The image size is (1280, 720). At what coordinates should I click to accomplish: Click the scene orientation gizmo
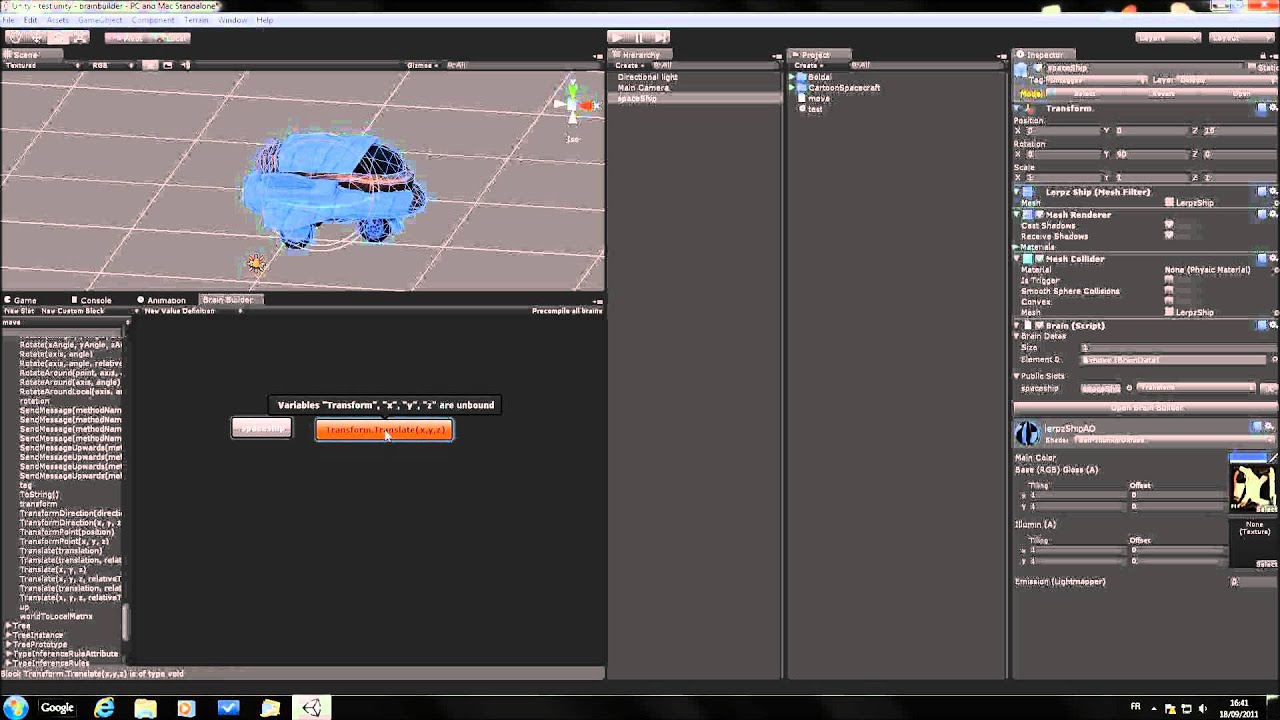pyautogui.click(x=573, y=104)
